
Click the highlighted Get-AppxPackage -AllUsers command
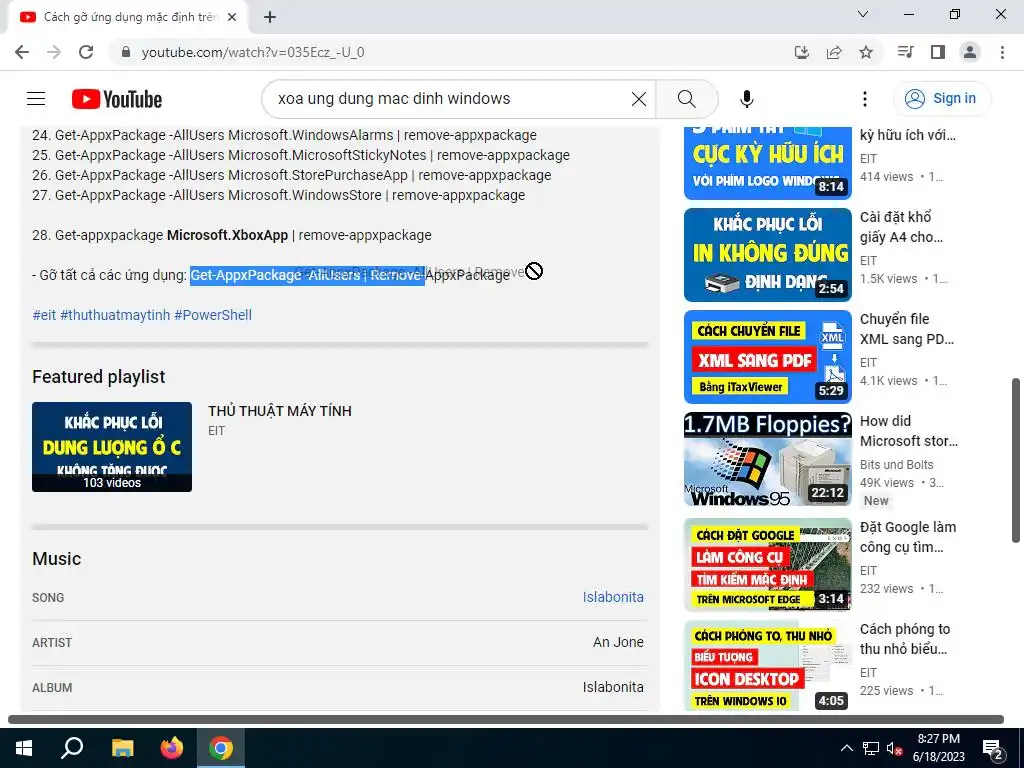307,275
